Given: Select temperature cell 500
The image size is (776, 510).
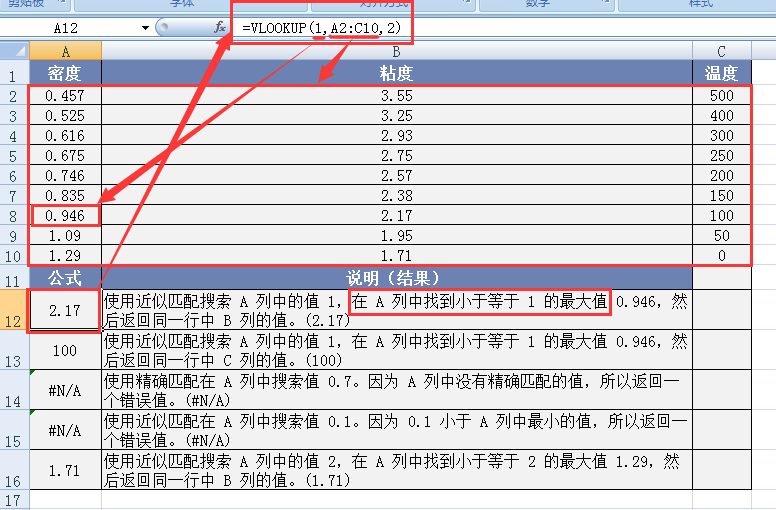Looking at the screenshot, I should pos(722,95).
